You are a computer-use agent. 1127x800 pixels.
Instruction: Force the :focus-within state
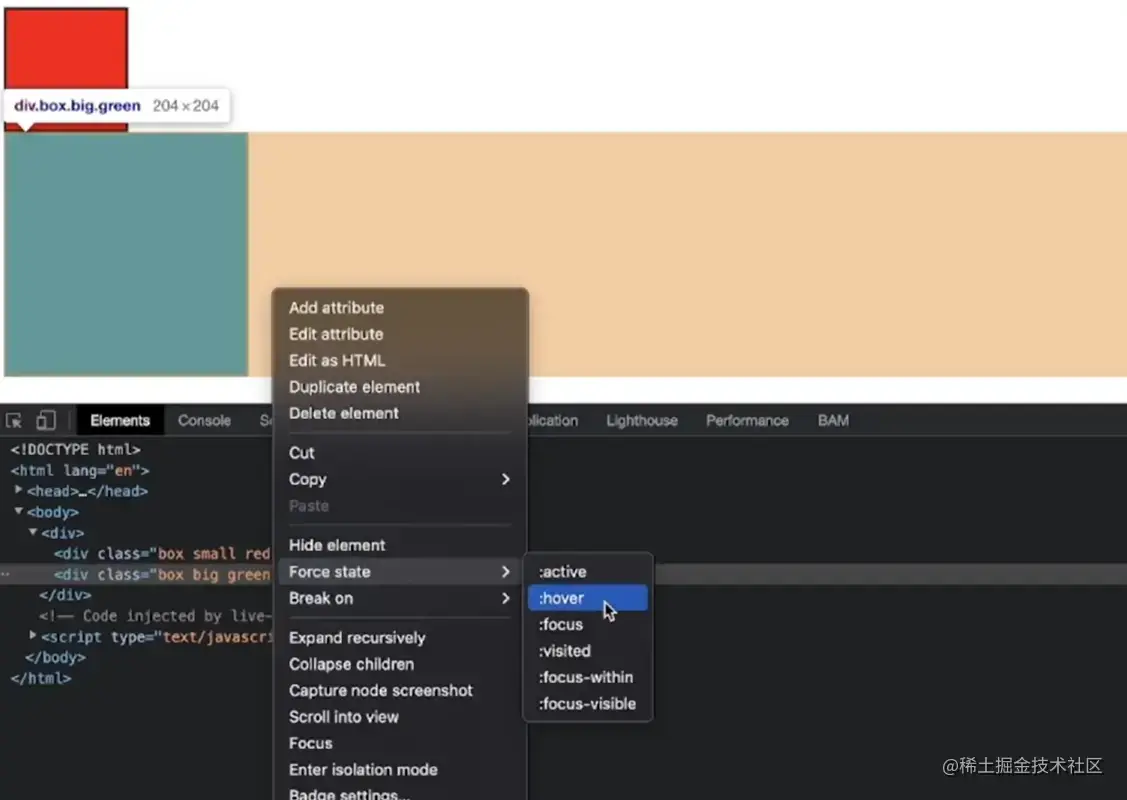588,678
